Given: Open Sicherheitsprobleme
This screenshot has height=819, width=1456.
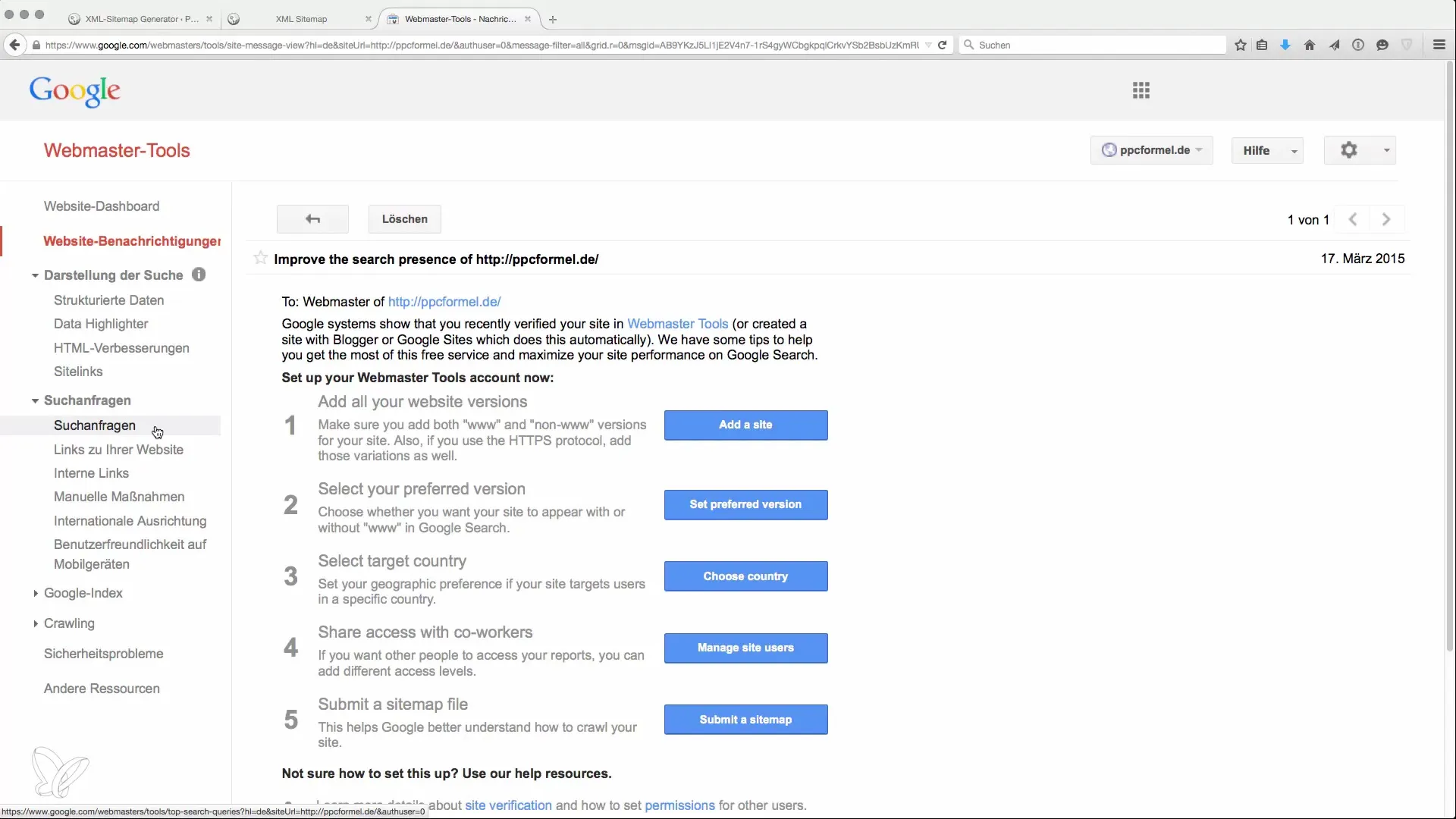Looking at the screenshot, I should coord(103,654).
